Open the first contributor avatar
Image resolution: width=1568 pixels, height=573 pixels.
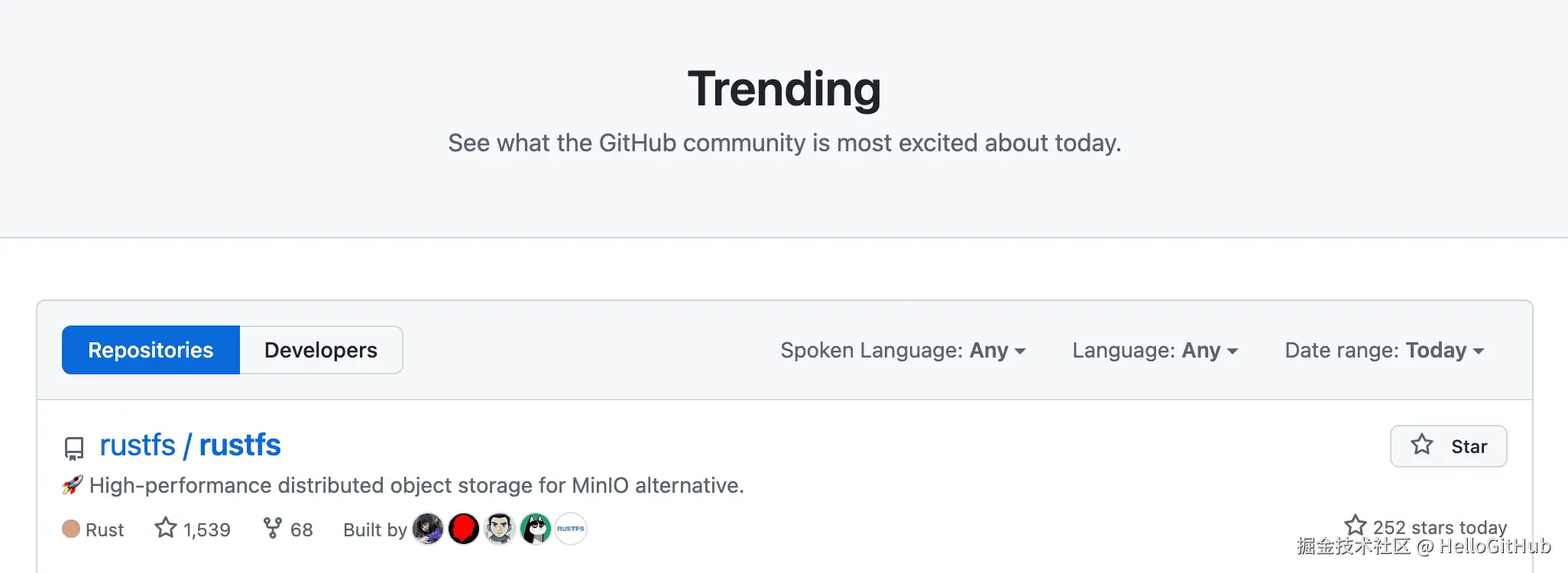428,529
